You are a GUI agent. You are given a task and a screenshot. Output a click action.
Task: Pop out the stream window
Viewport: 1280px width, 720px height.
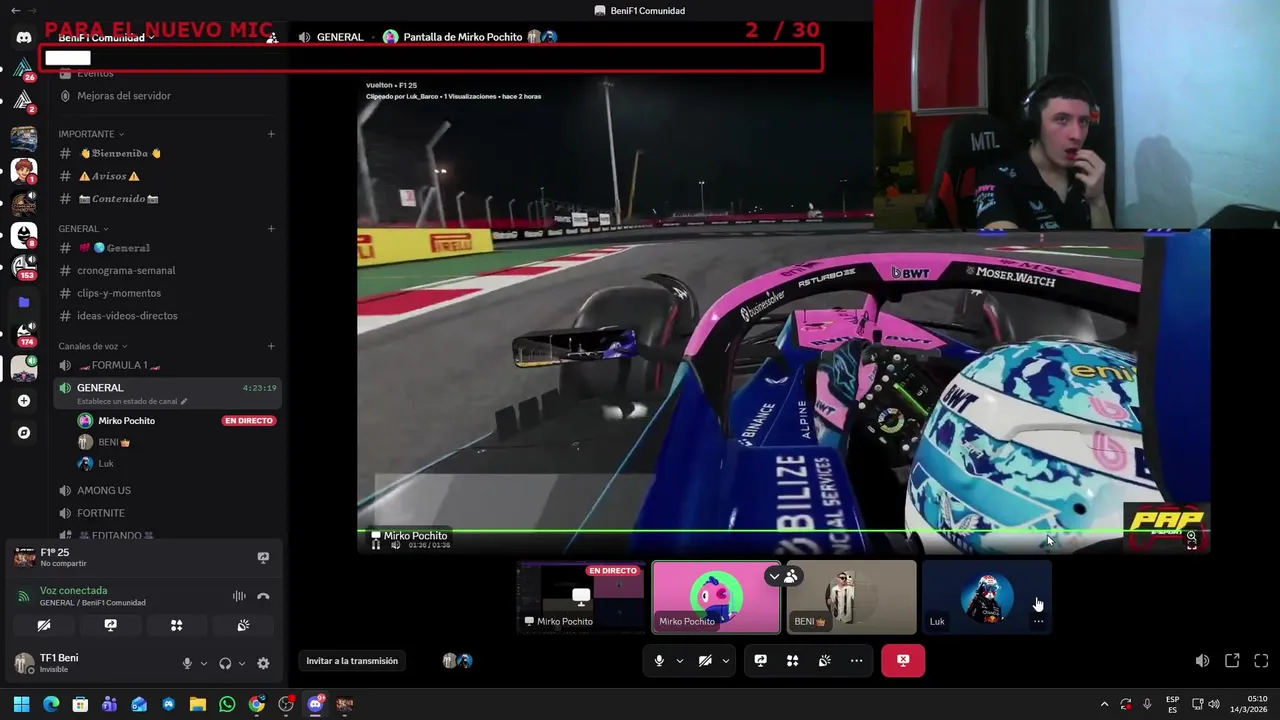coord(1232,661)
